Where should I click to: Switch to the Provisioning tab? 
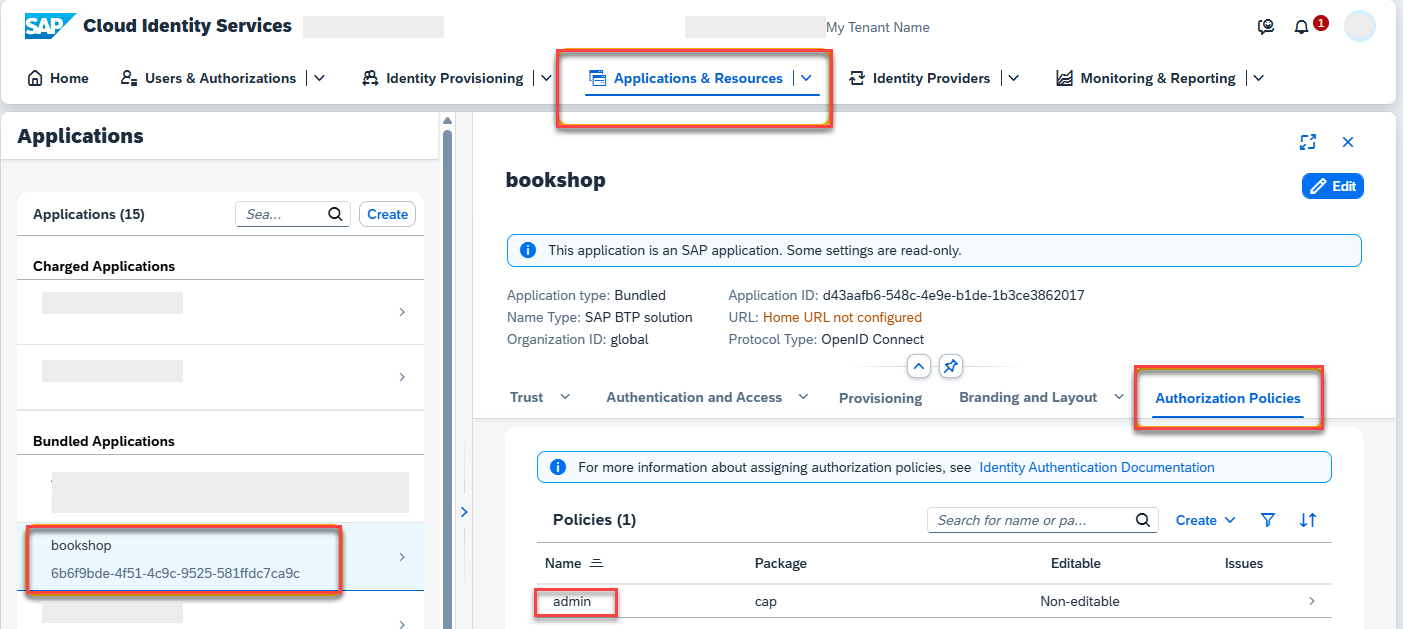click(880, 398)
